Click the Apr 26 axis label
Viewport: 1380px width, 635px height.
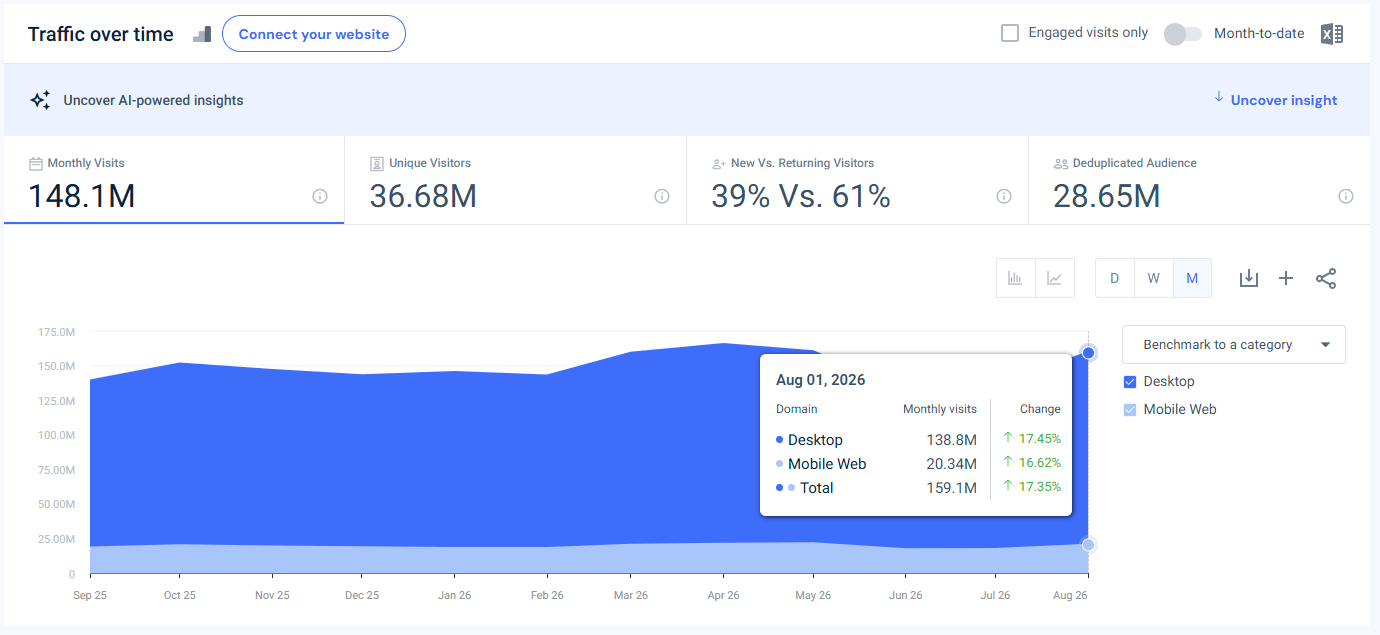pyautogui.click(x=722, y=595)
